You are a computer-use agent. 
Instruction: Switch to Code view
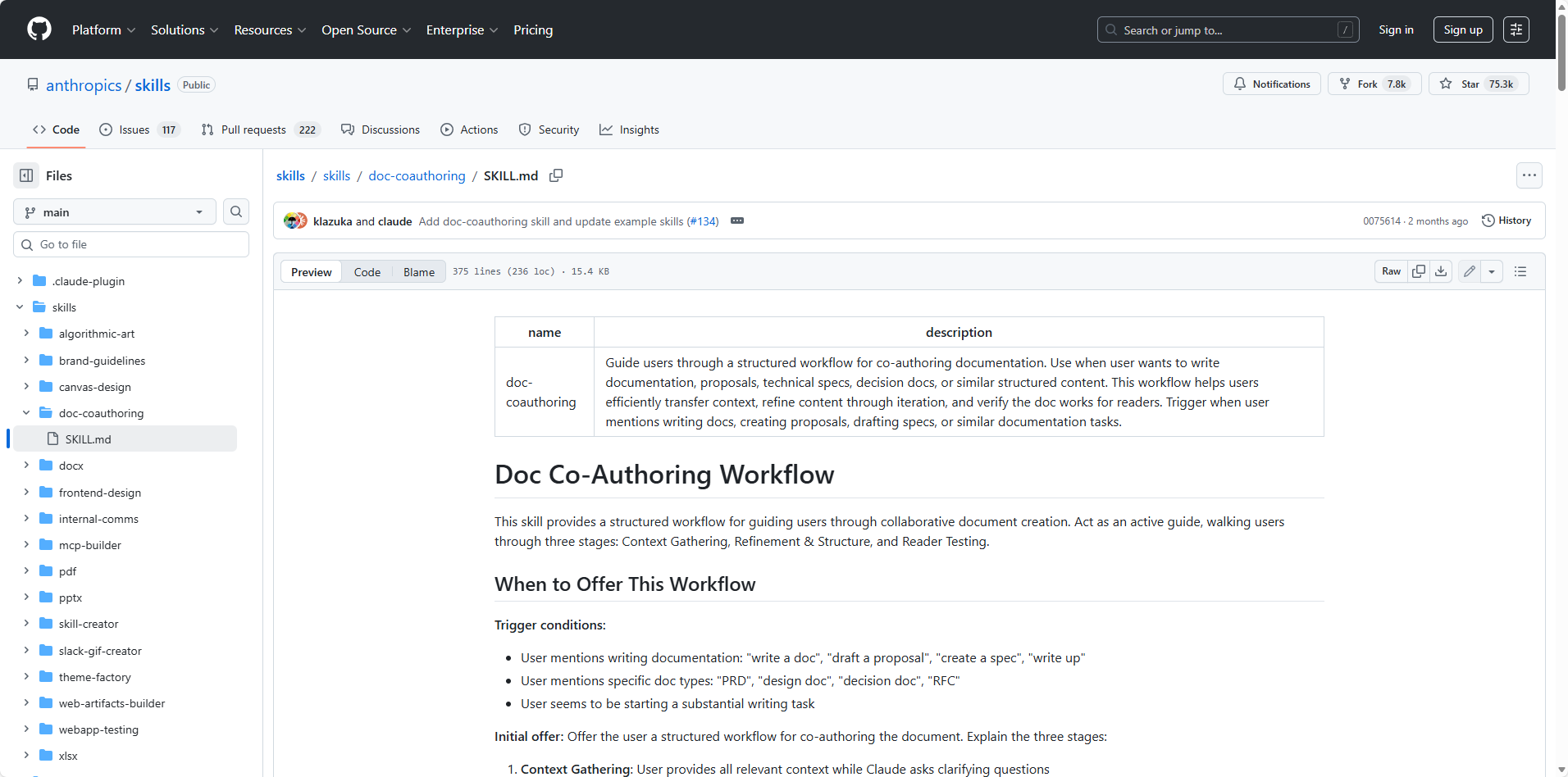367,272
